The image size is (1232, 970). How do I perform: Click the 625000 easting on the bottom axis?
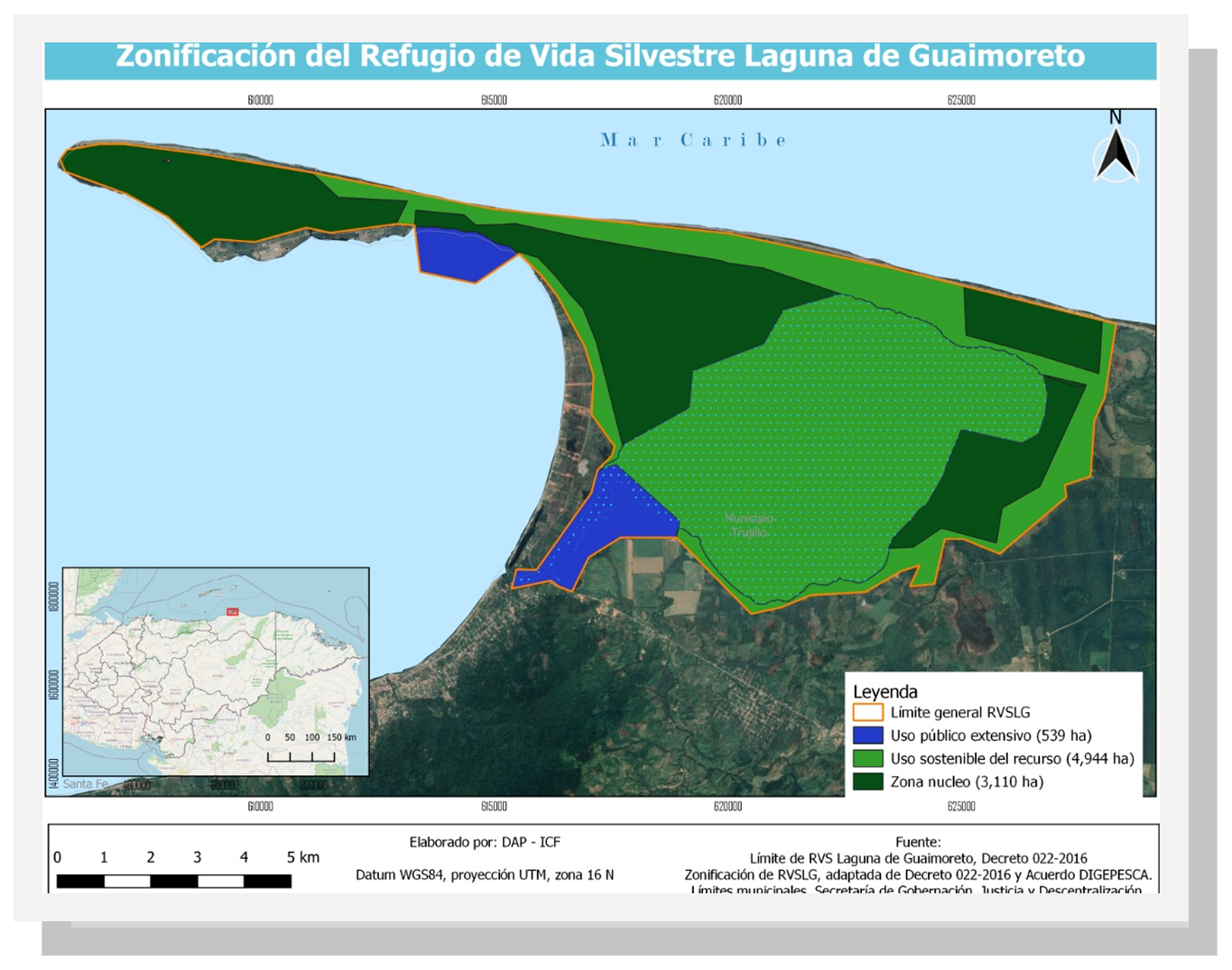pyautogui.click(x=961, y=806)
